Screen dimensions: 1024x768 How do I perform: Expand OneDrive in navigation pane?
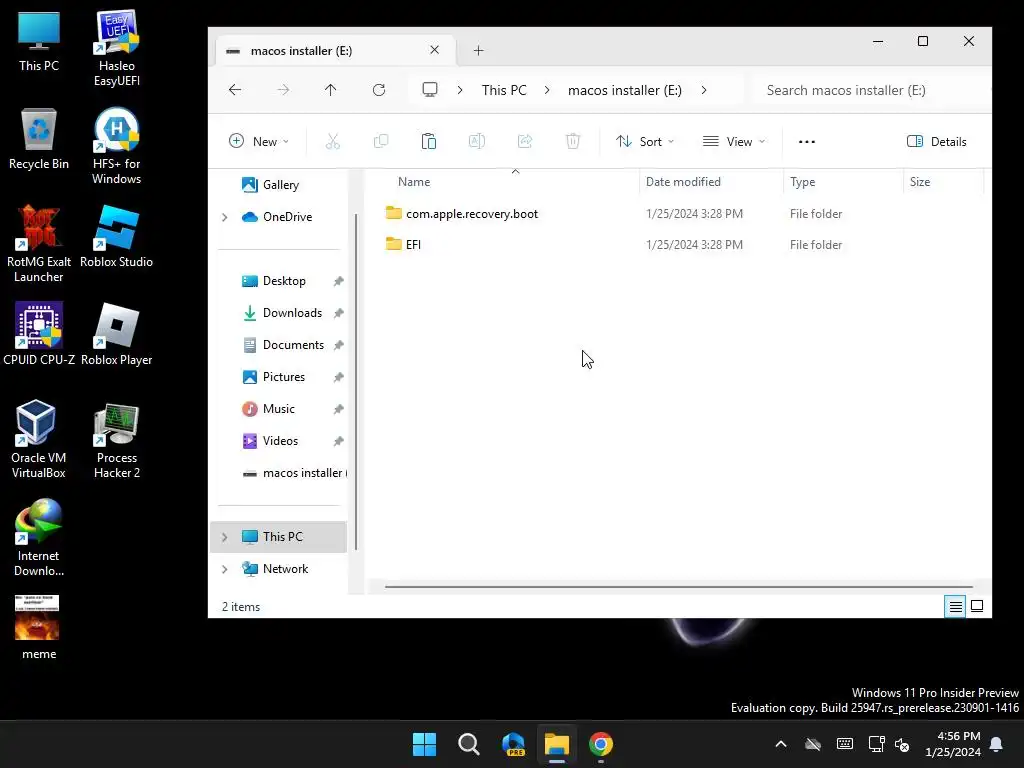click(225, 217)
